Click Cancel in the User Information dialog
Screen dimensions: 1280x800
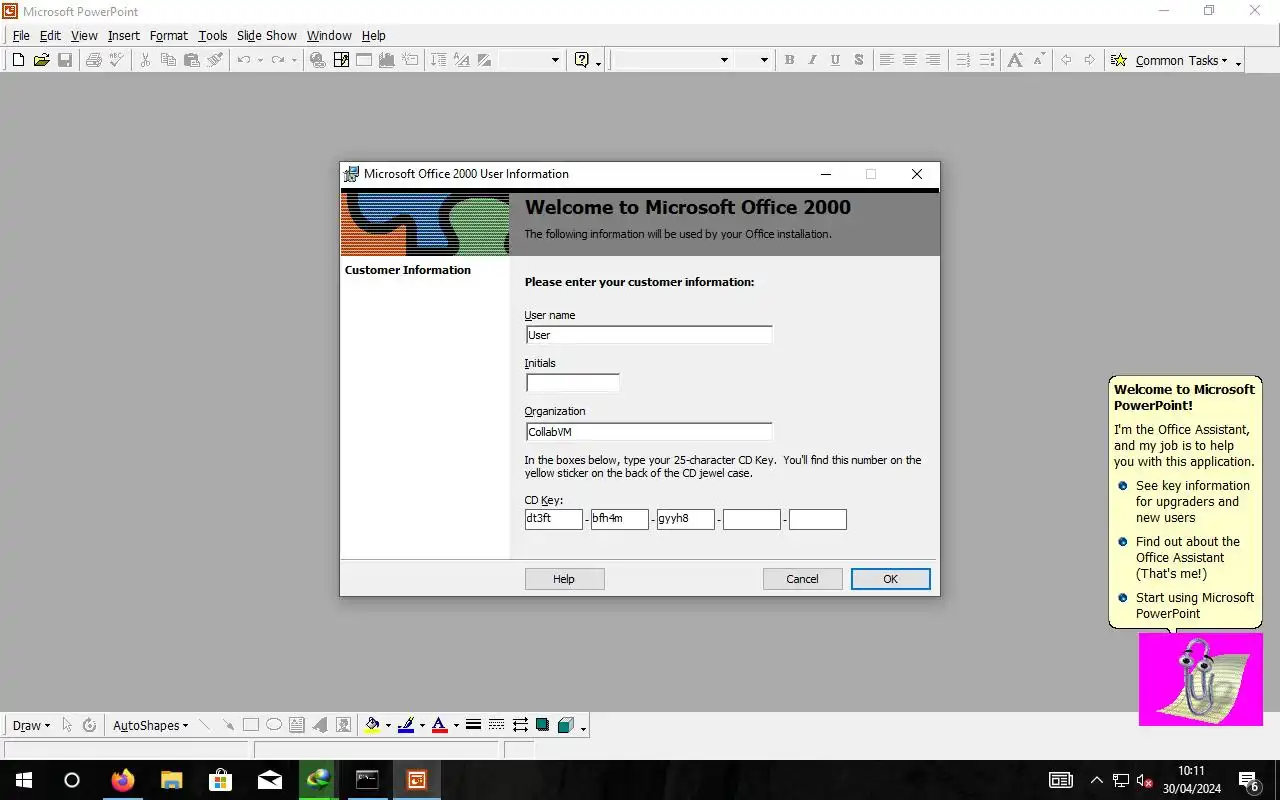click(x=802, y=579)
